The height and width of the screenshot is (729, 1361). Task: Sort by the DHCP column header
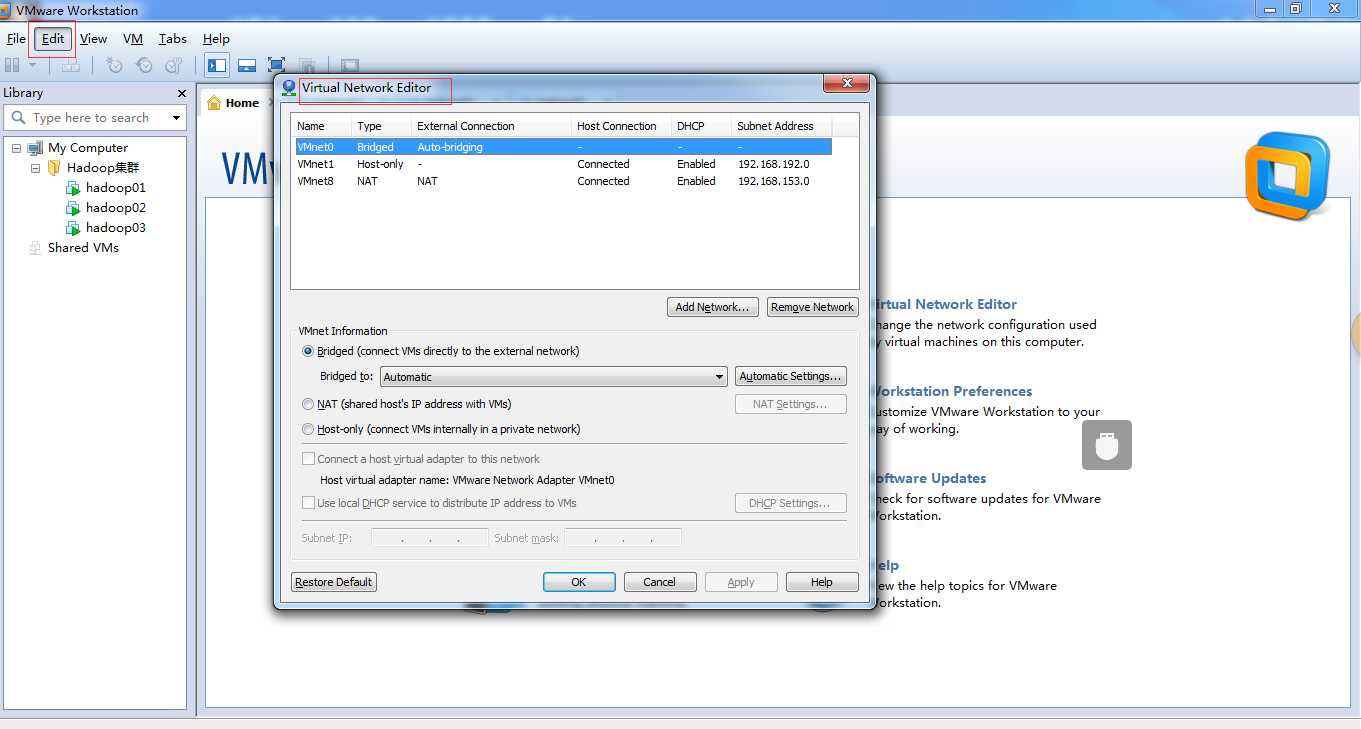point(701,126)
